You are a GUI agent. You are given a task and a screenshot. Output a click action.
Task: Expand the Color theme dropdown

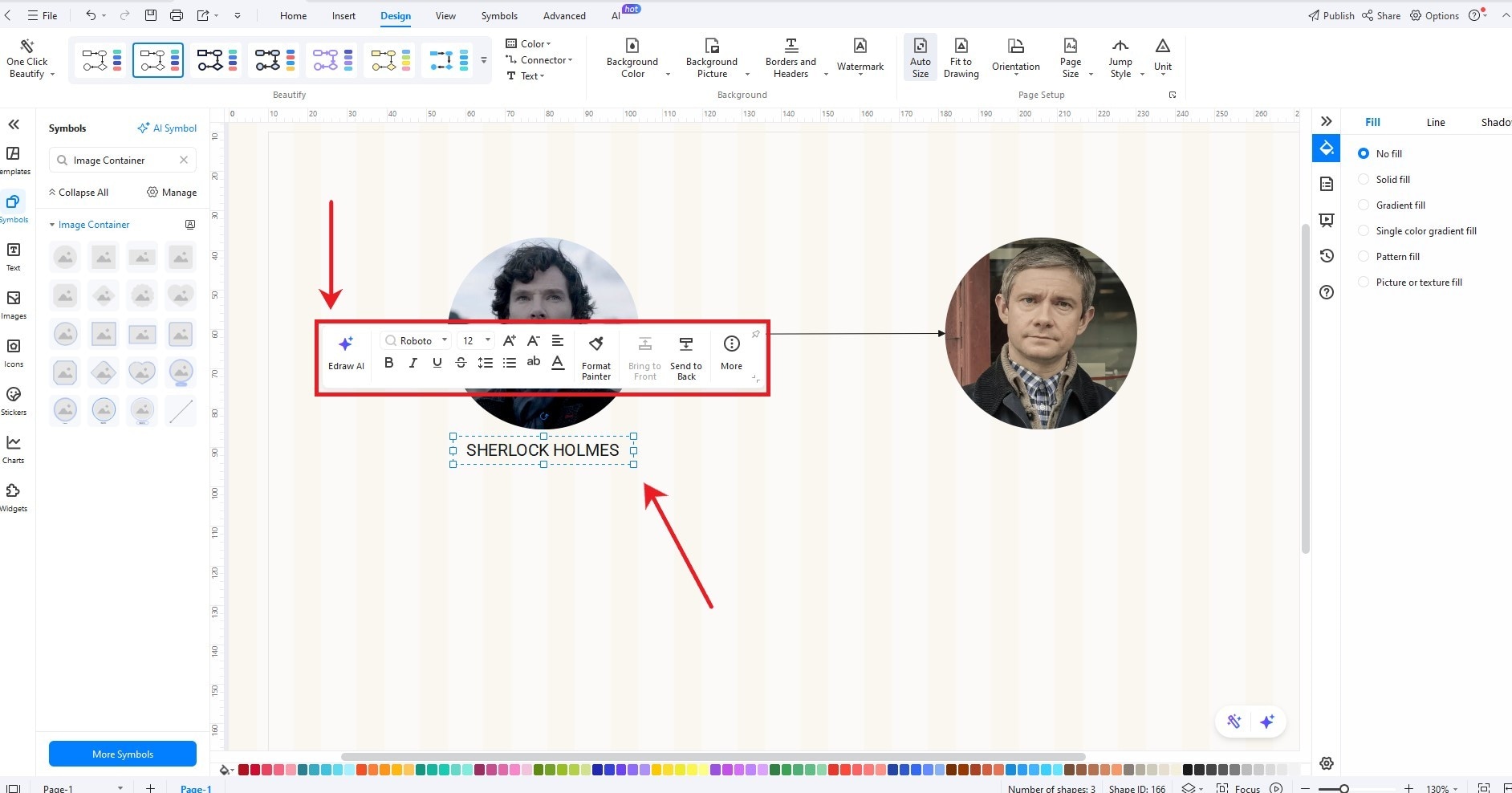[529, 43]
